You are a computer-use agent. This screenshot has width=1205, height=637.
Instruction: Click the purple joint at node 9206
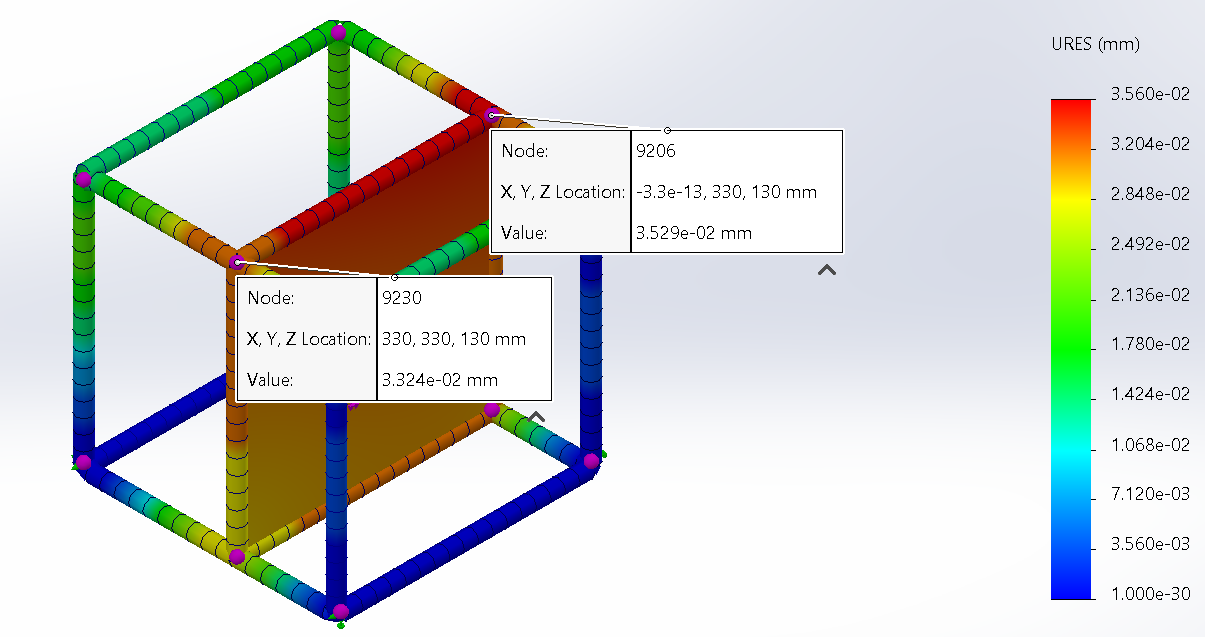click(491, 116)
